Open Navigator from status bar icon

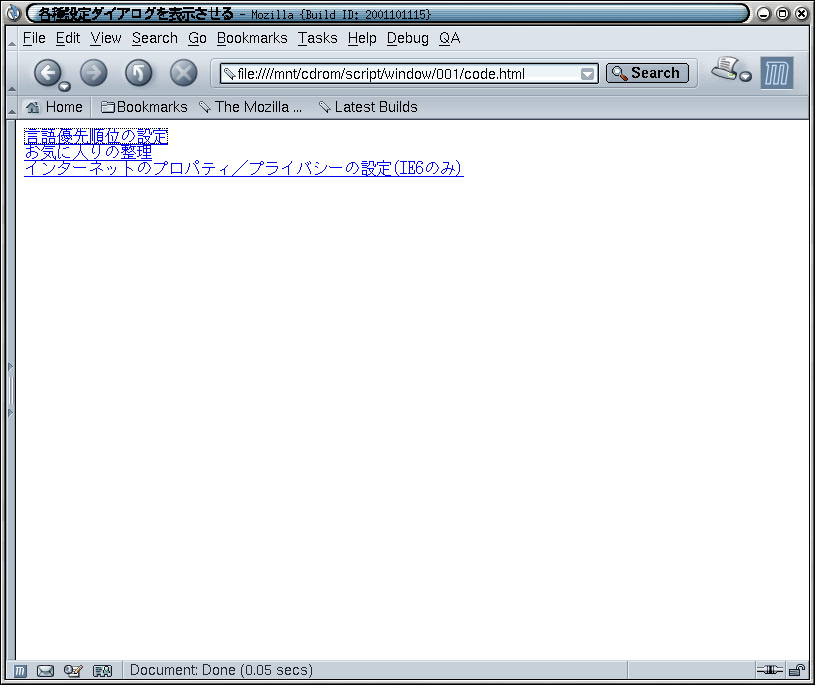point(21,670)
